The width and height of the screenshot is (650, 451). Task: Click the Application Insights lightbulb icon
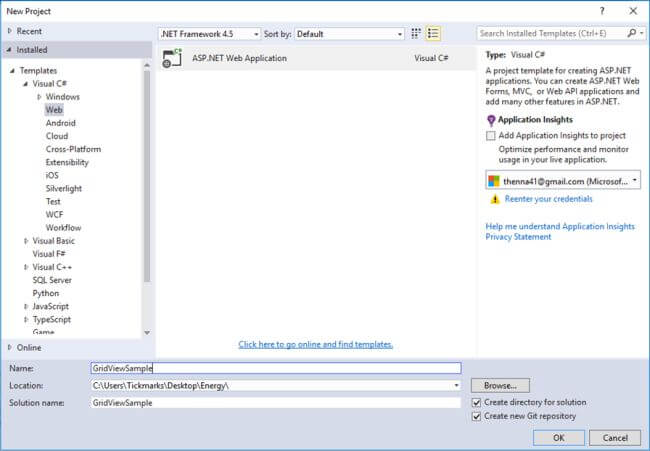491,120
